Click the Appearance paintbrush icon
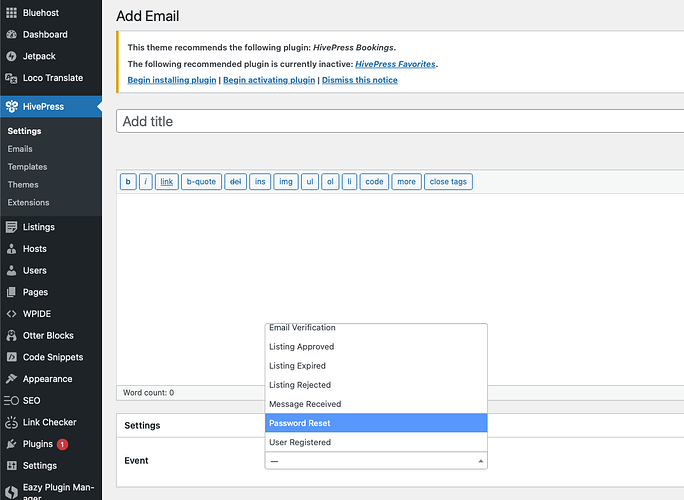The width and height of the screenshot is (684, 500). click(11, 379)
